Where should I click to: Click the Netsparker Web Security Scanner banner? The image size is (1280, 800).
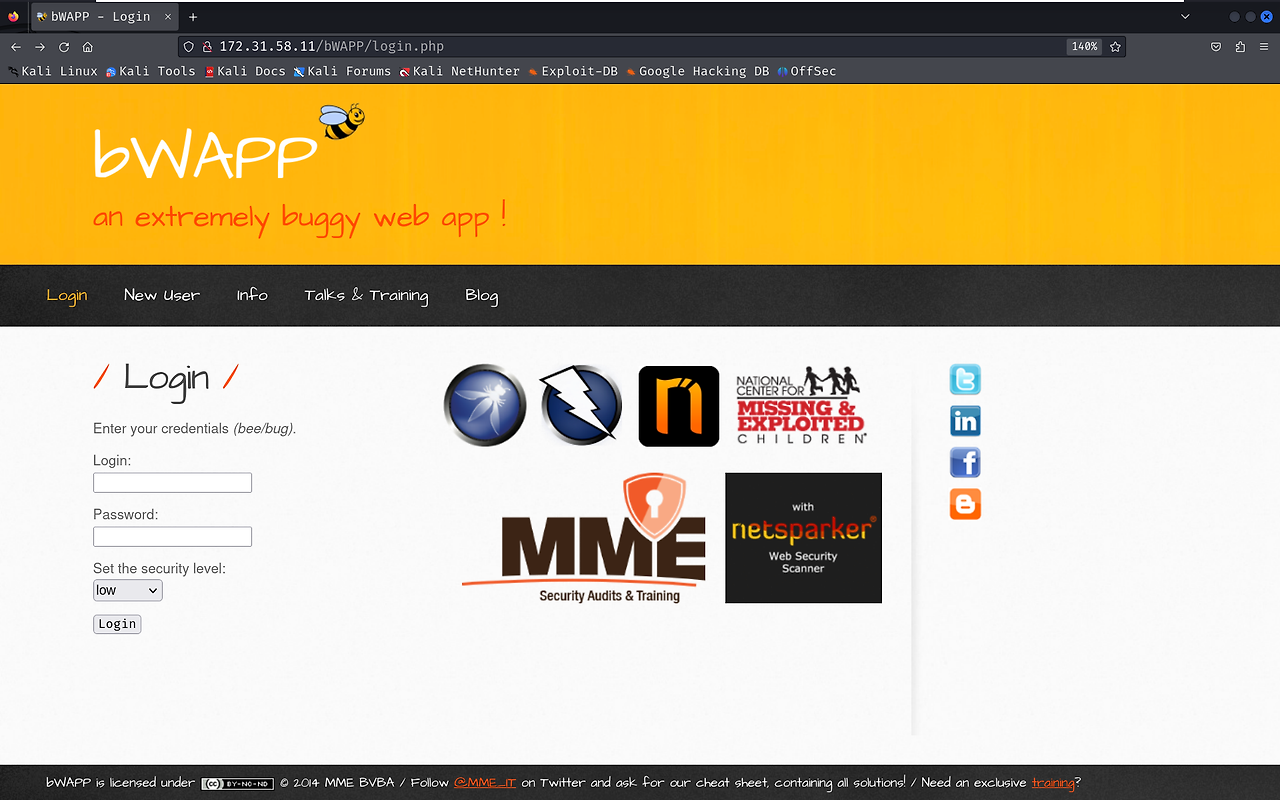point(803,538)
